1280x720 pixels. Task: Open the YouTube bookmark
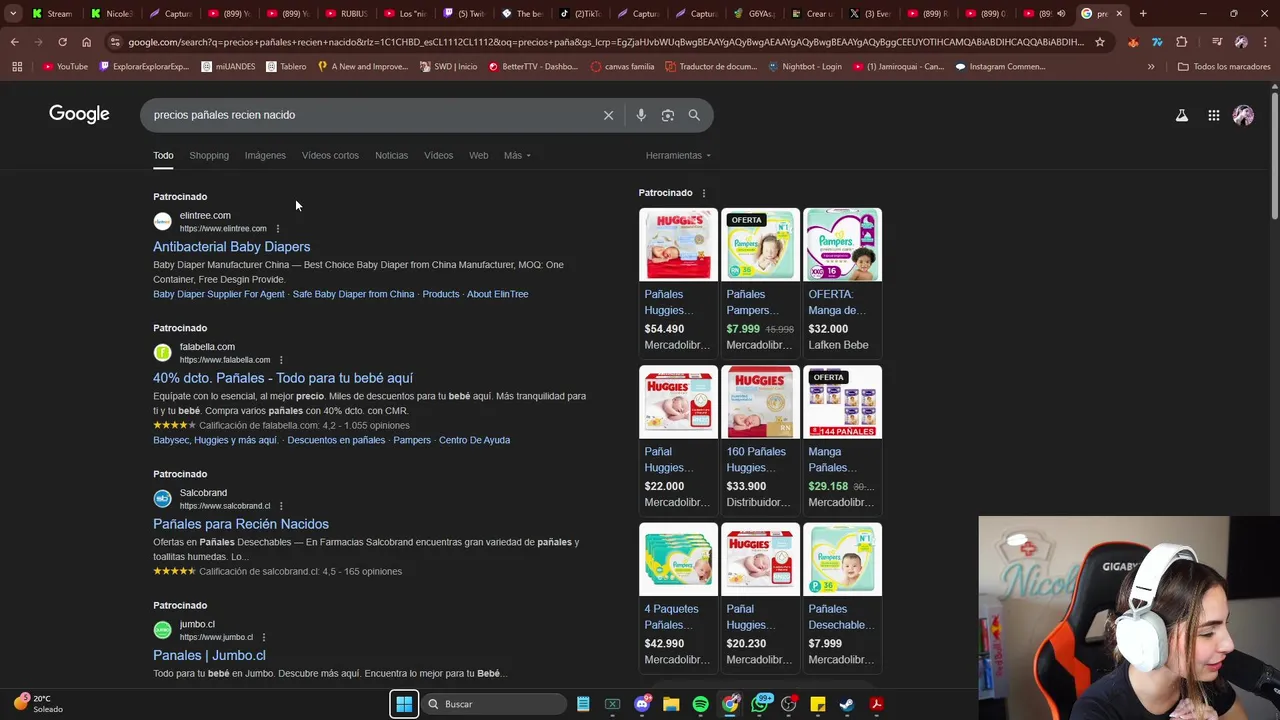[x=65, y=67]
